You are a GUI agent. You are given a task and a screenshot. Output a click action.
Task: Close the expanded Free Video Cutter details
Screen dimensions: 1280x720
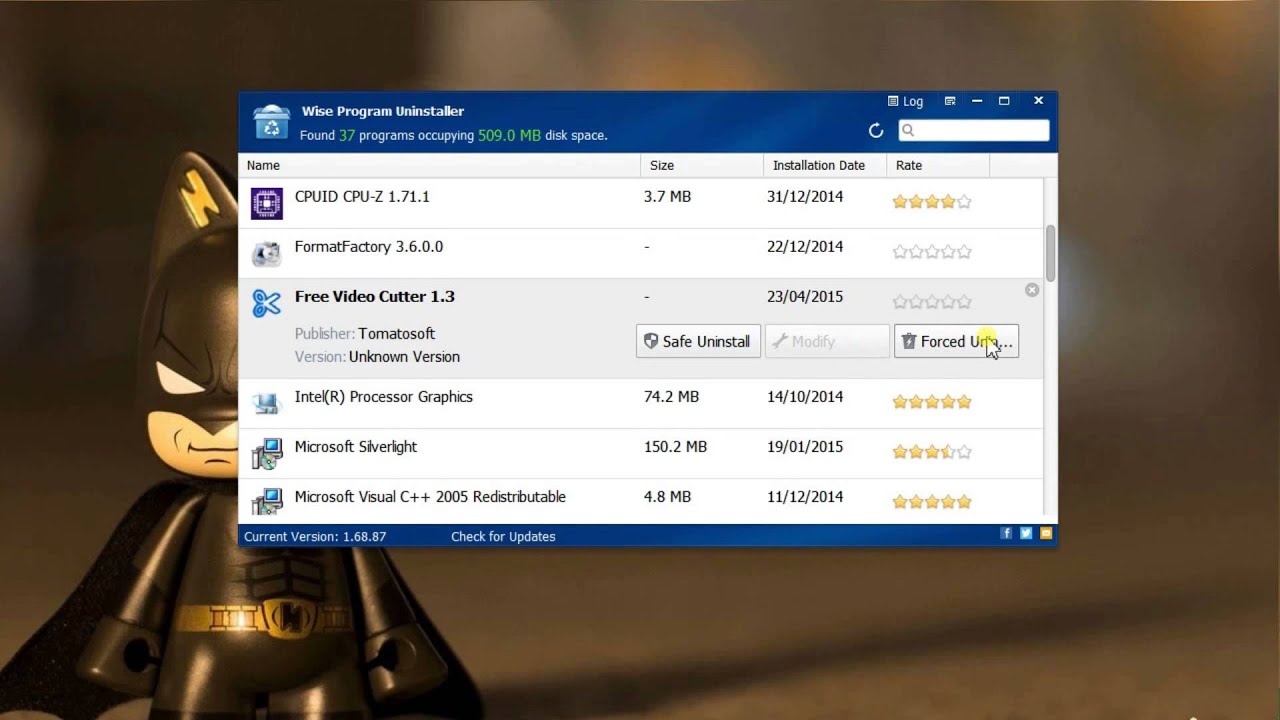1032,290
